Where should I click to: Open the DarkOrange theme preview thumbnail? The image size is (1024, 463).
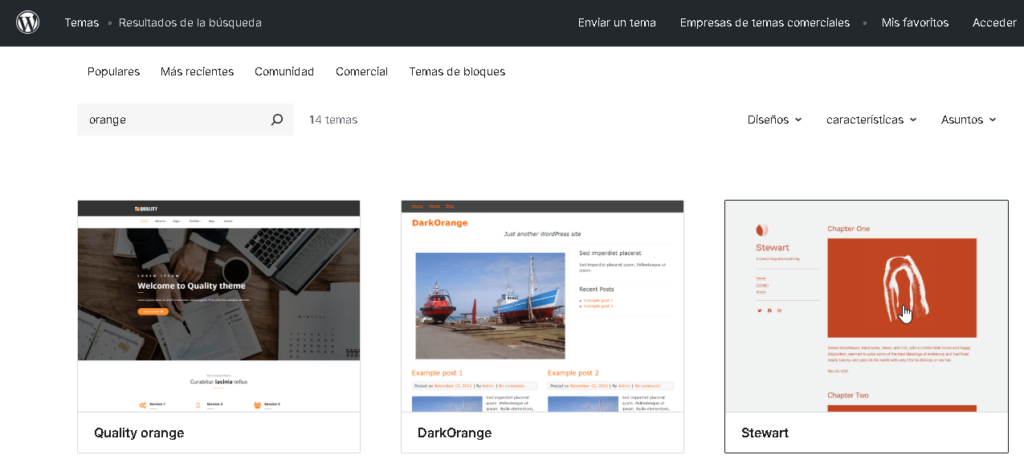click(x=542, y=306)
